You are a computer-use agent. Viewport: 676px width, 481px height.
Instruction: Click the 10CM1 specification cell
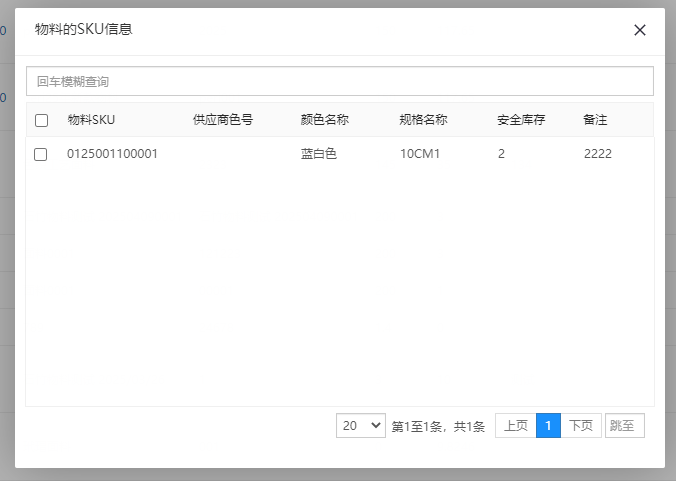420,154
